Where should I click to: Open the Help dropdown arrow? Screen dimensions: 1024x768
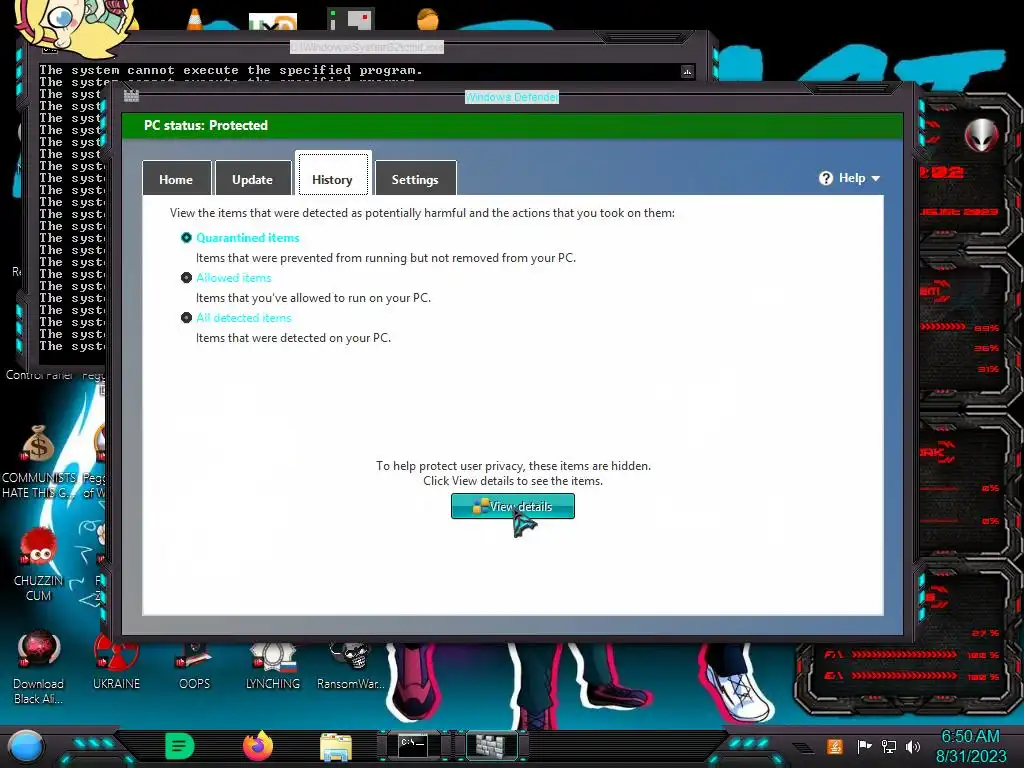pyautogui.click(x=876, y=178)
